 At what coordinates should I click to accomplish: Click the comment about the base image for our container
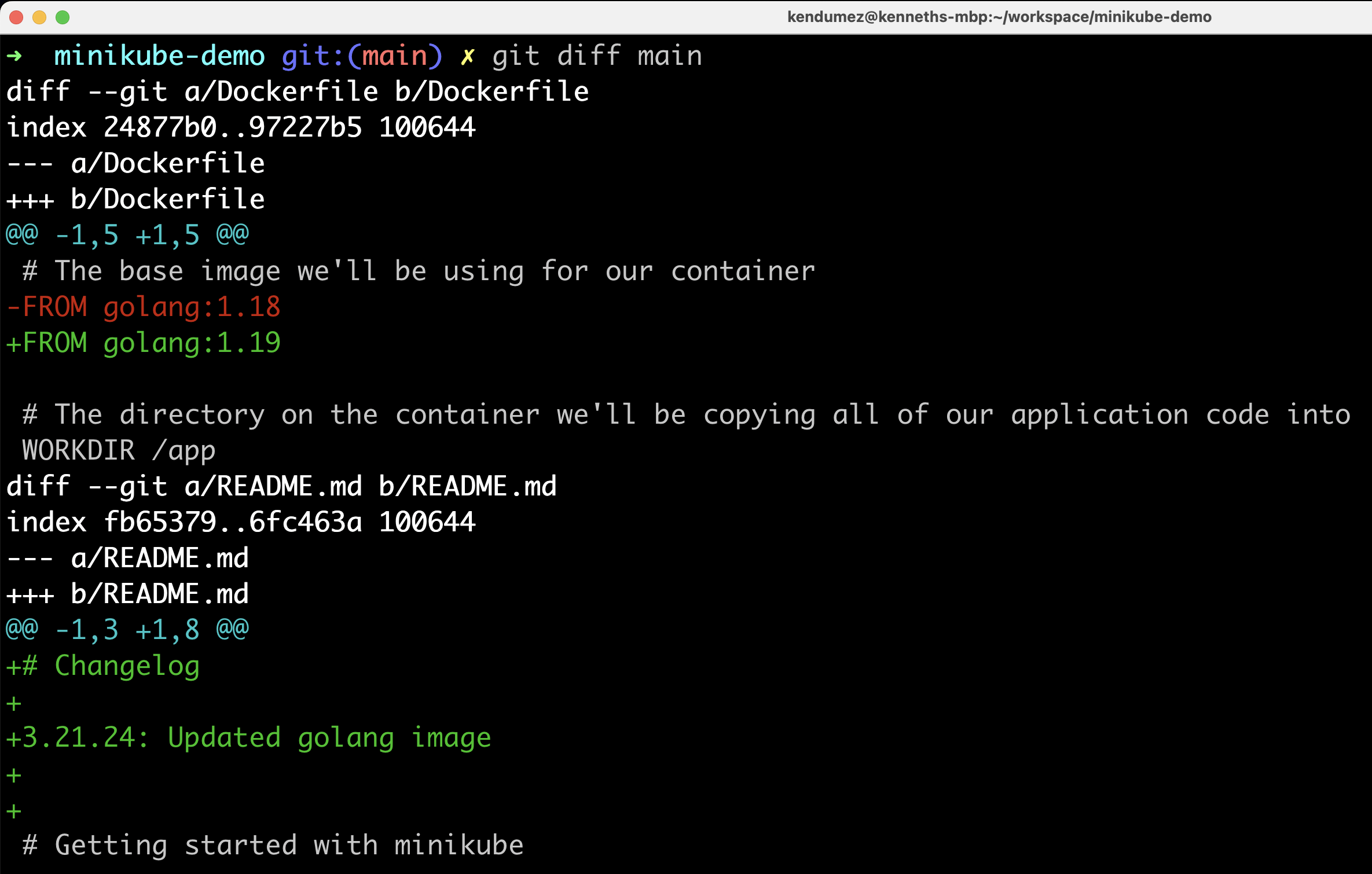point(417,270)
